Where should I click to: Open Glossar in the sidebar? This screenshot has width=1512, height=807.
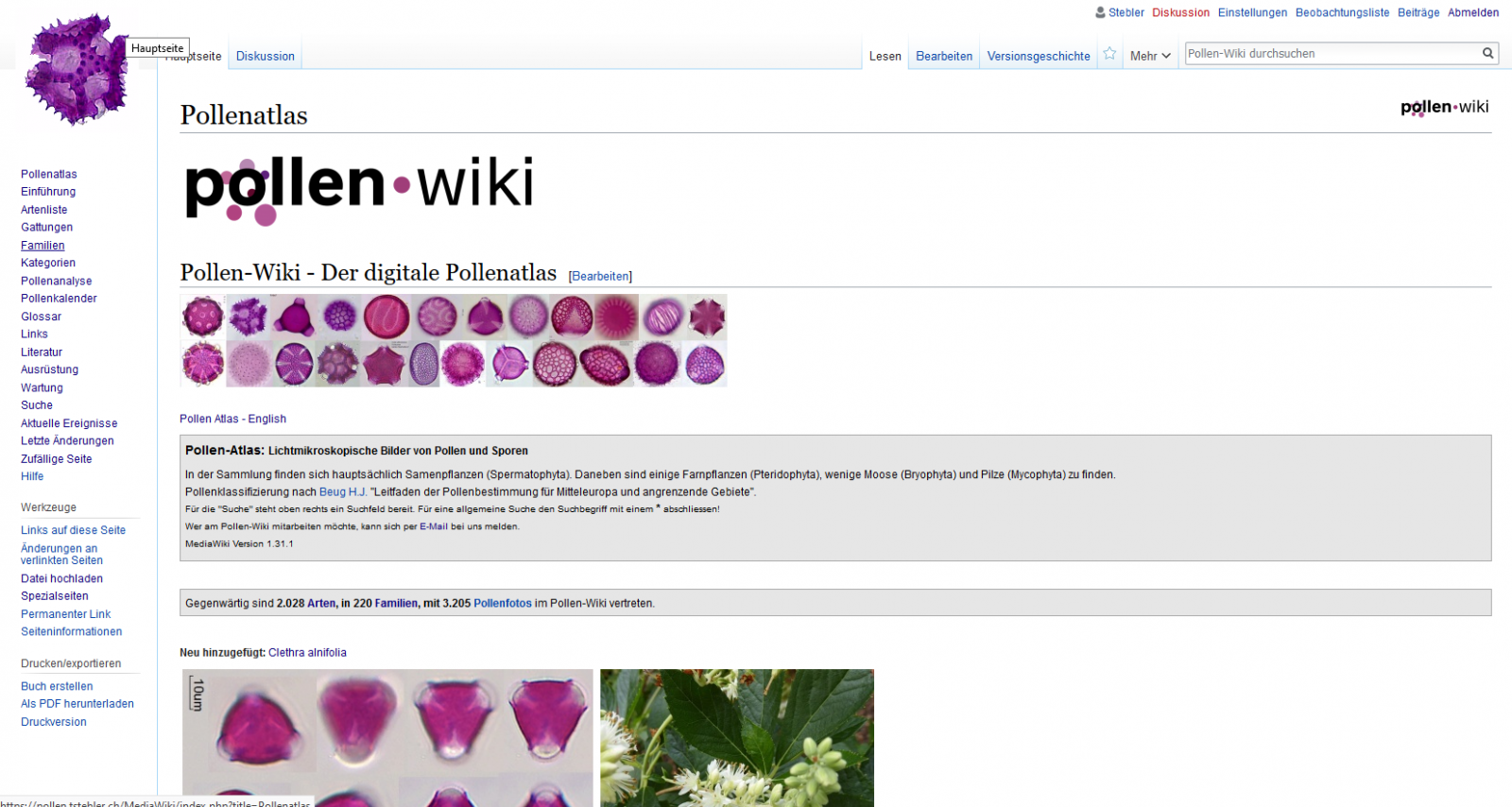(x=42, y=317)
